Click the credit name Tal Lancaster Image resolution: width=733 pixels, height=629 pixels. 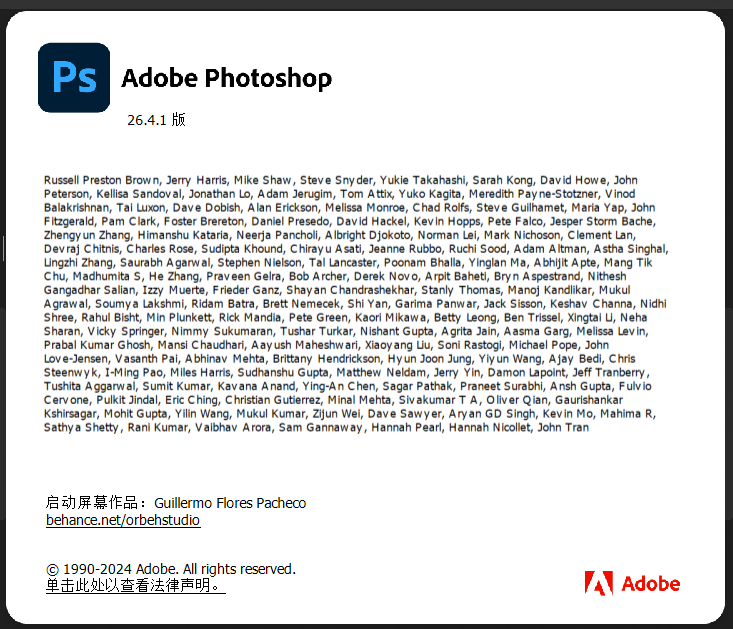[x=342, y=263]
